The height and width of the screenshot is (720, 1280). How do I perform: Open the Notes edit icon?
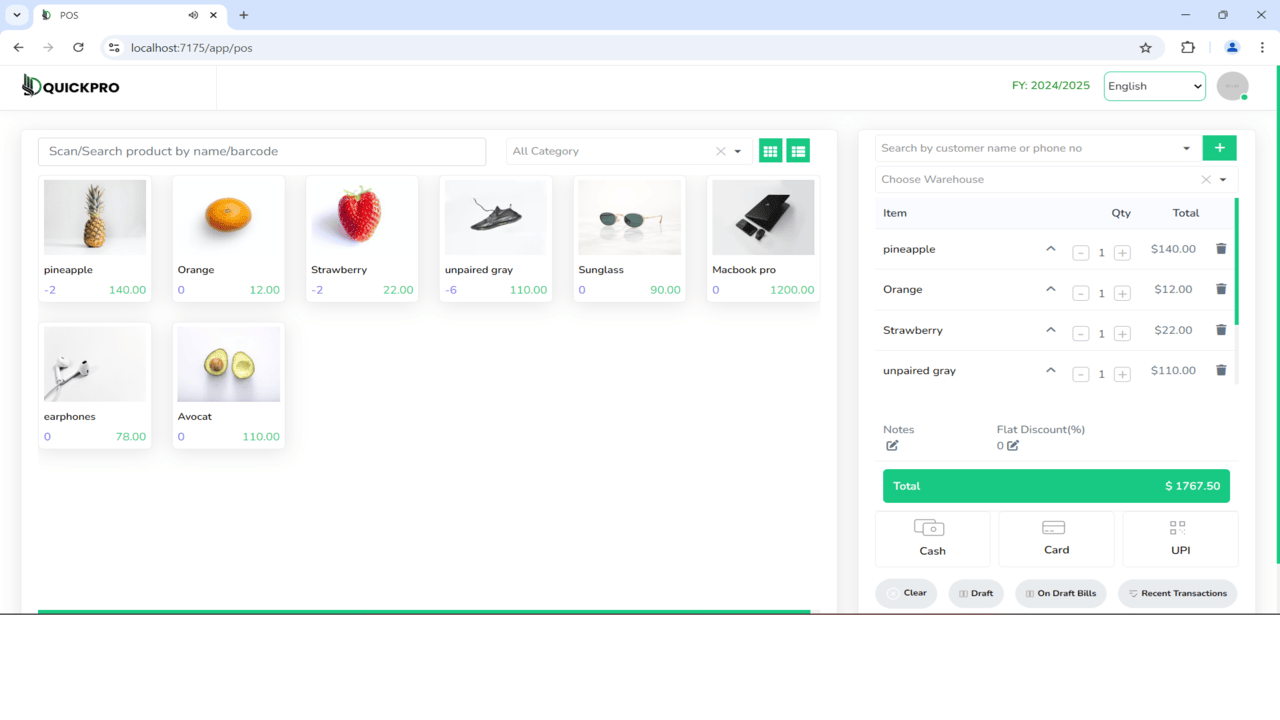click(x=891, y=446)
